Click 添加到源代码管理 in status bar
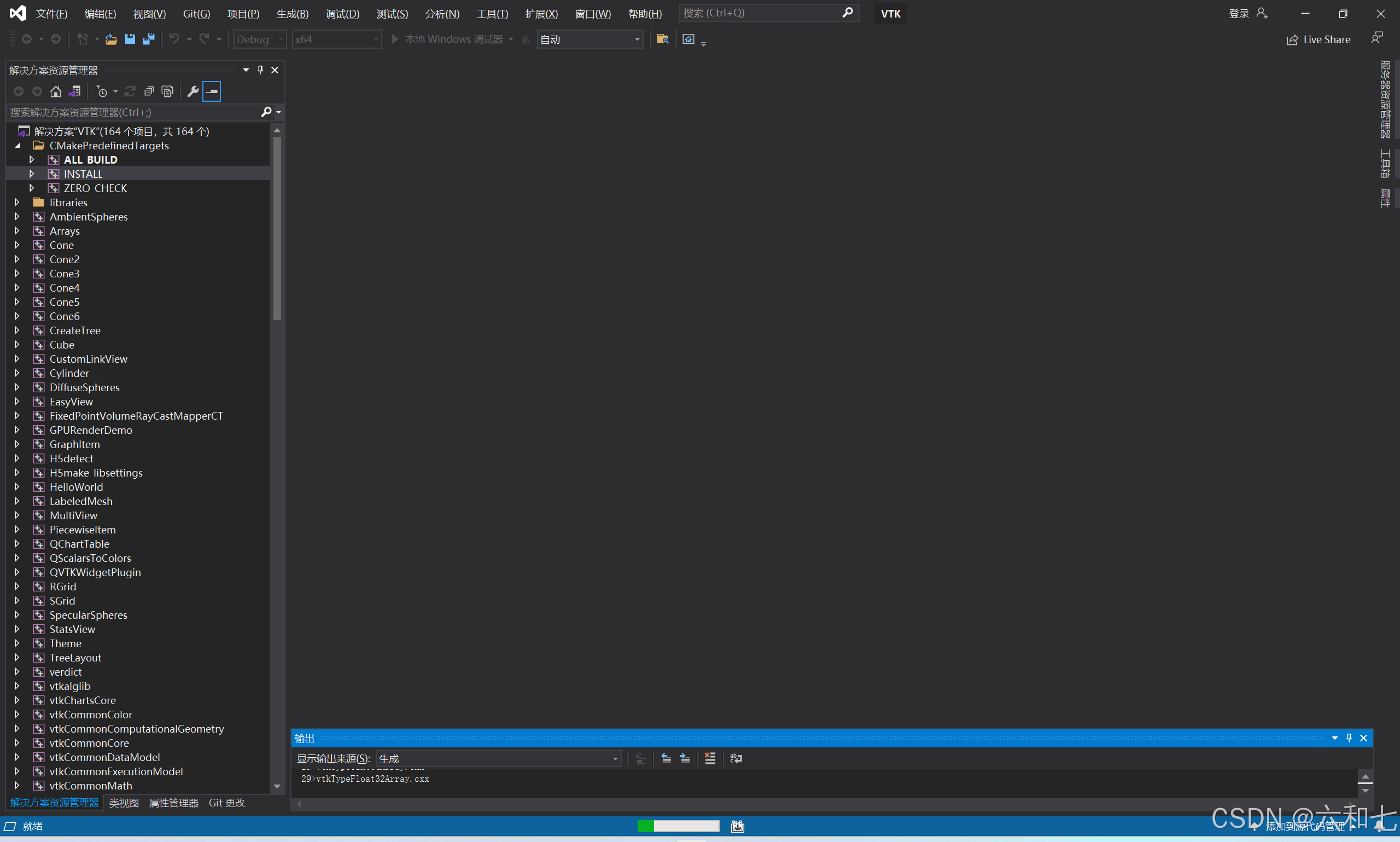Screen dimensions: 1400x842 point(1305,826)
